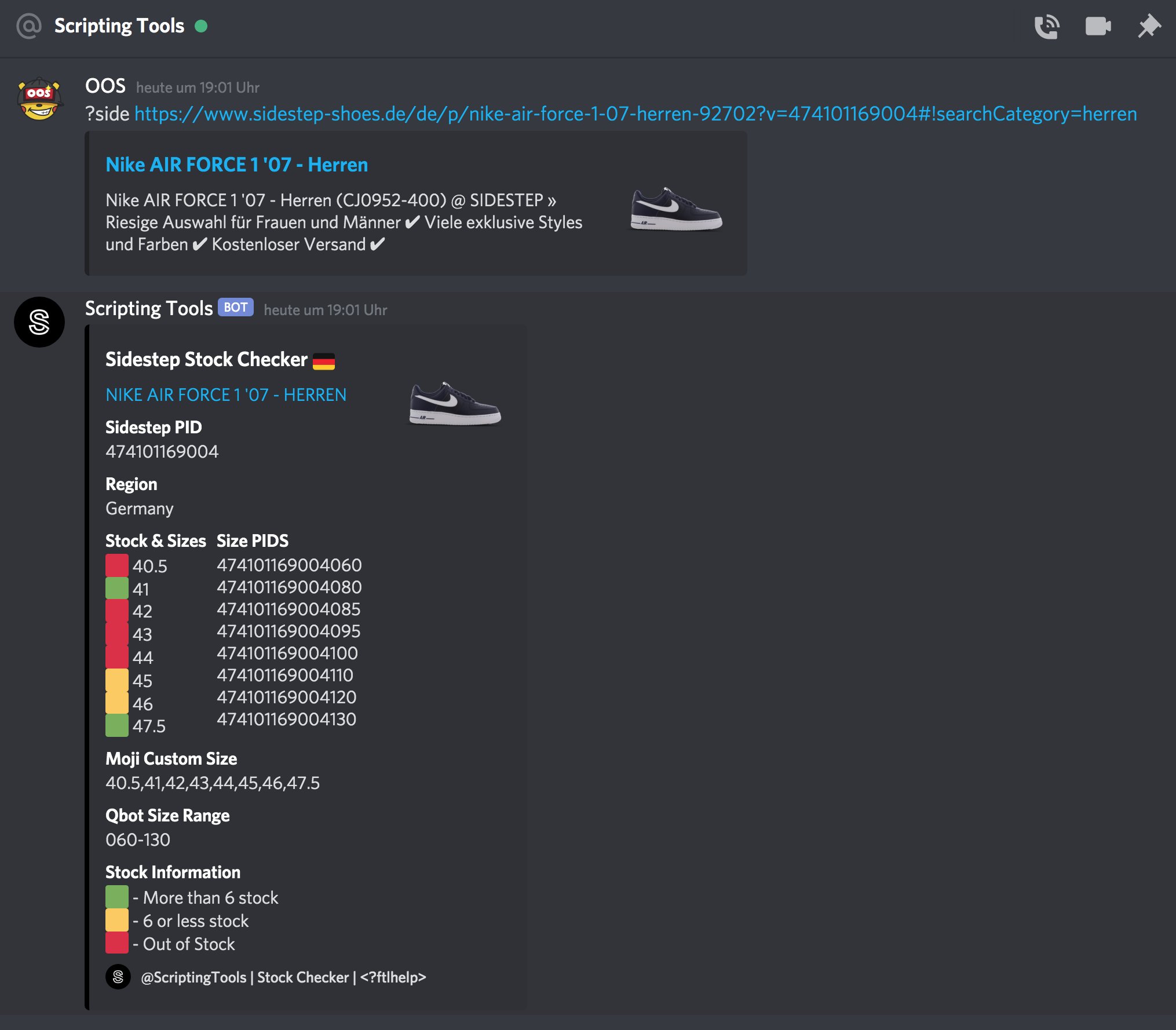Screen dimensions: 1176x1030
Task: Start a voice call
Action: click(x=1047, y=27)
